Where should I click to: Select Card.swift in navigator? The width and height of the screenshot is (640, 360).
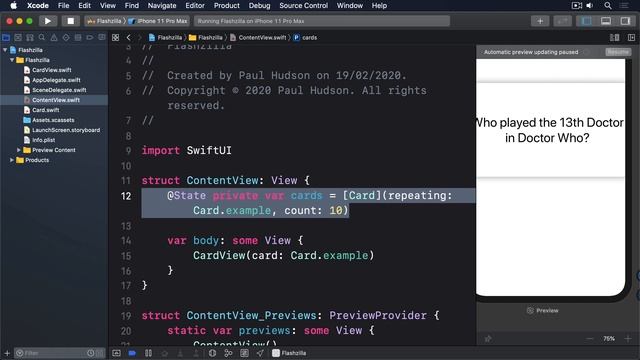pos(45,110)
